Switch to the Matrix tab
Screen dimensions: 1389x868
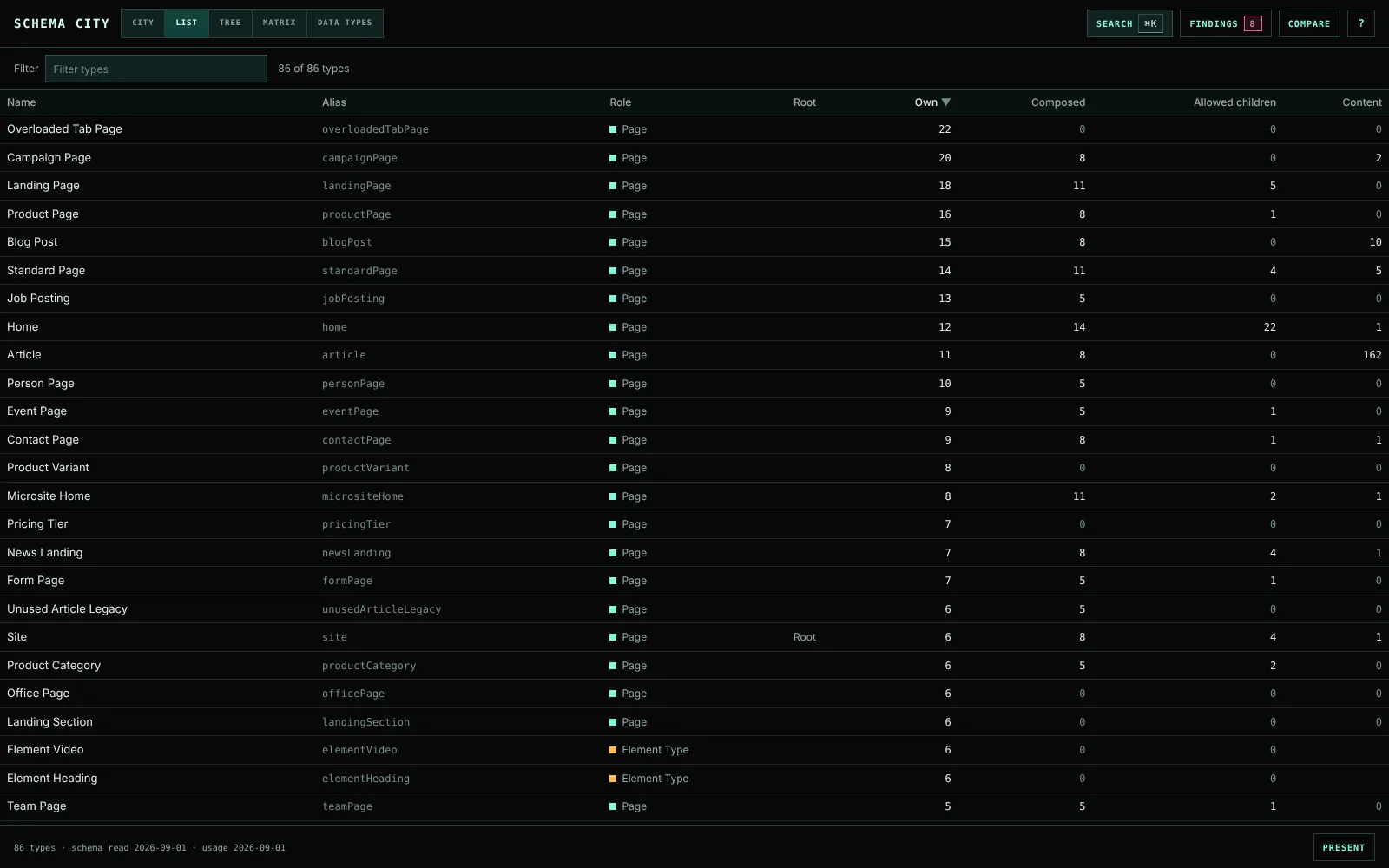[x=280, y=23]
